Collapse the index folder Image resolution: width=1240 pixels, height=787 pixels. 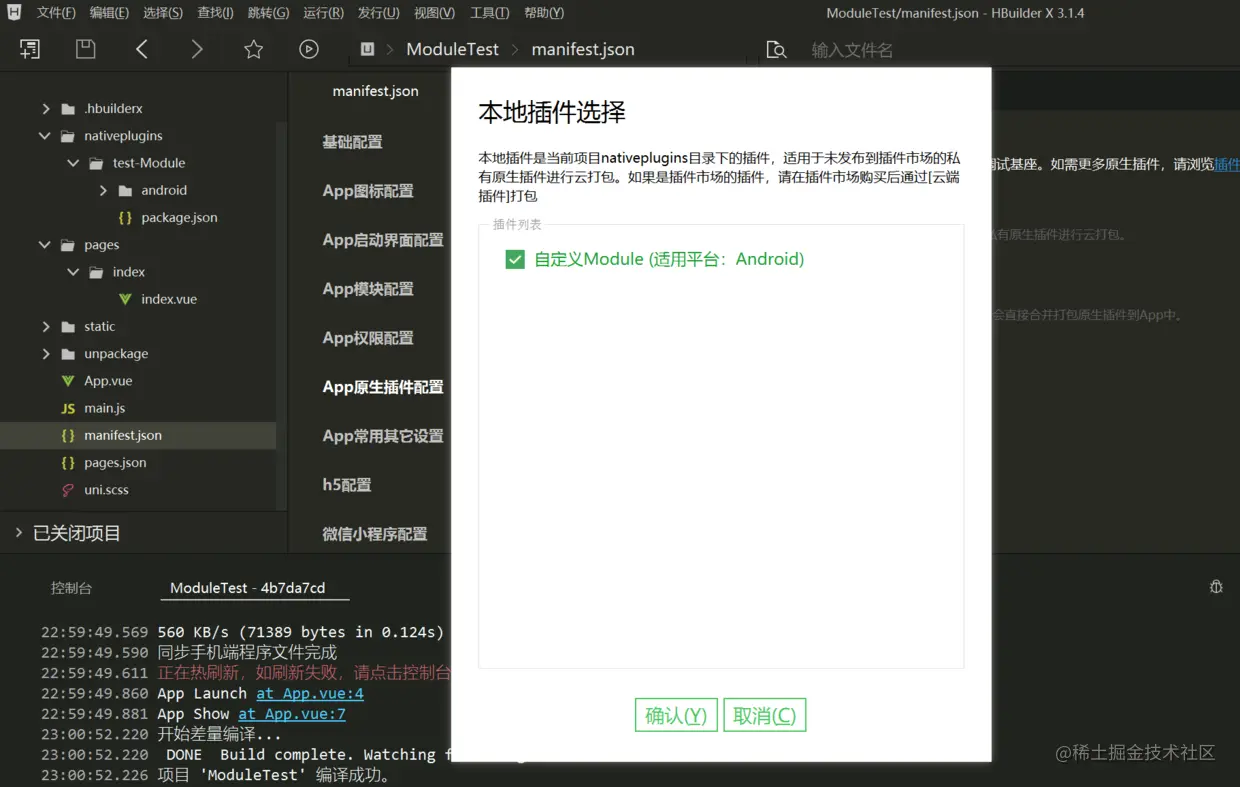click(x=73, y=272)
